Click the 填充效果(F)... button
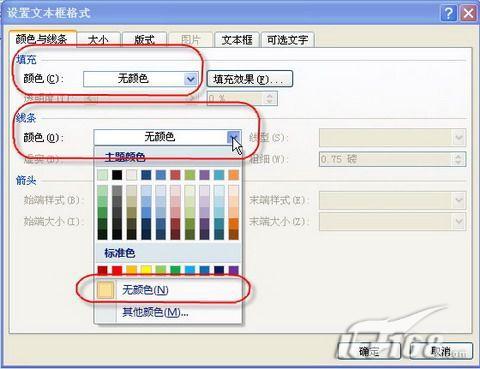480x369 pixels. (250, 79)
